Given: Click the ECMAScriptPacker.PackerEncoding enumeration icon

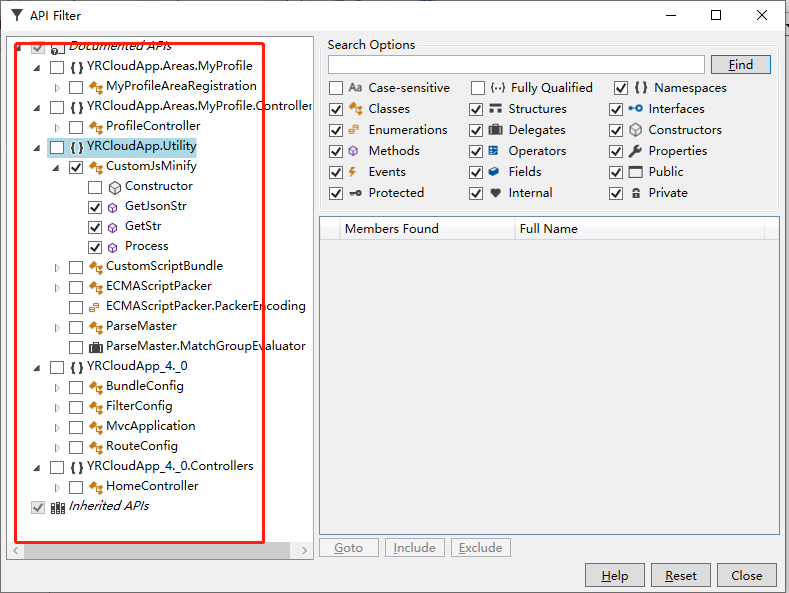Looking at the screenshot, I should point(96,306).
